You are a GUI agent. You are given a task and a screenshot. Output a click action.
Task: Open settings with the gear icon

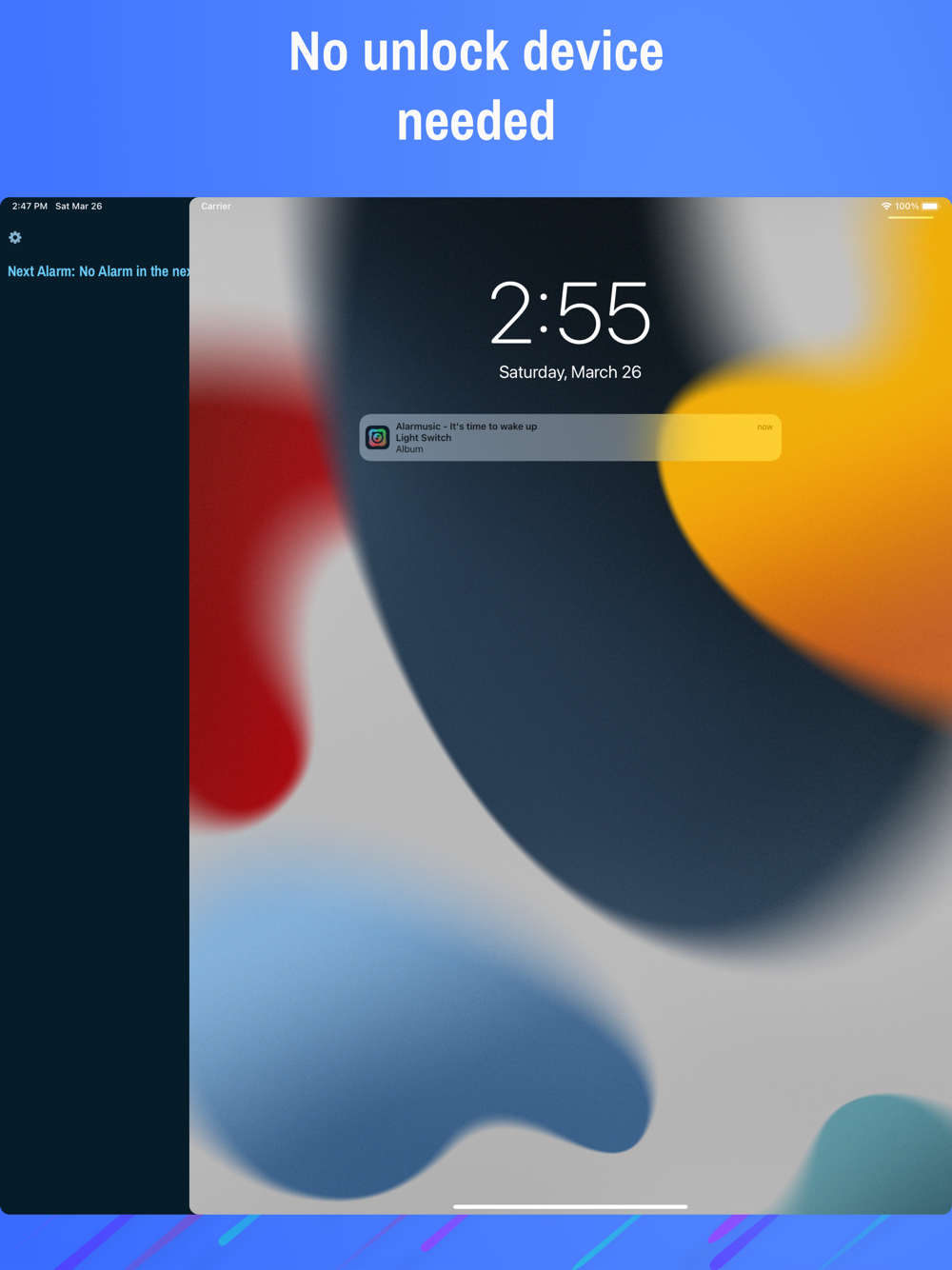15,237
